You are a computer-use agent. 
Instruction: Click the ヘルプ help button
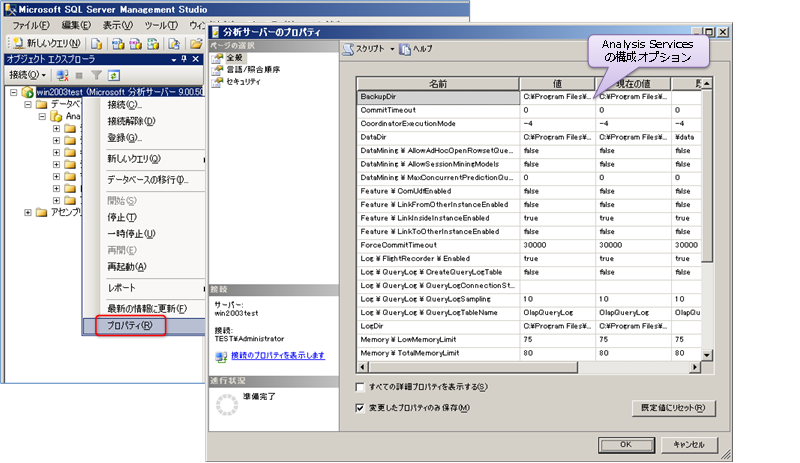click(416, 49)
